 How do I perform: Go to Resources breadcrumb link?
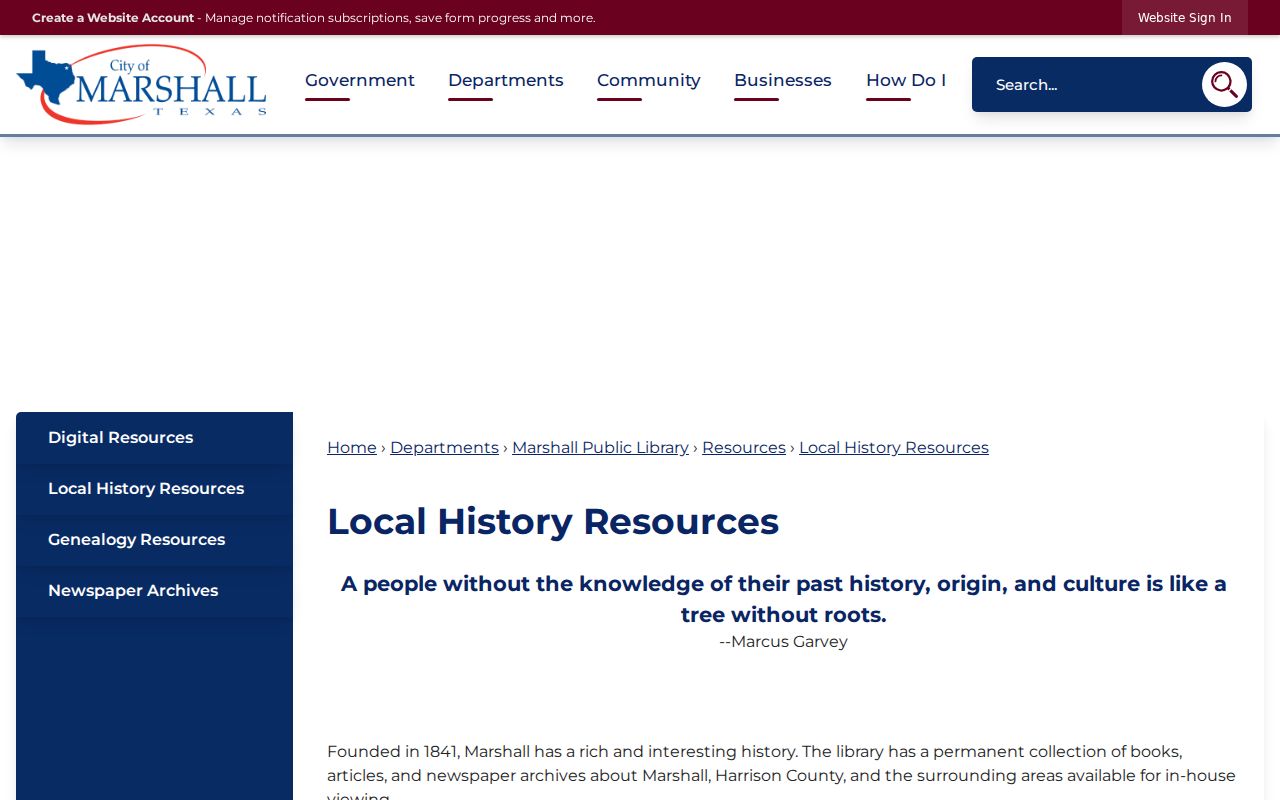[x=744, y=448]
